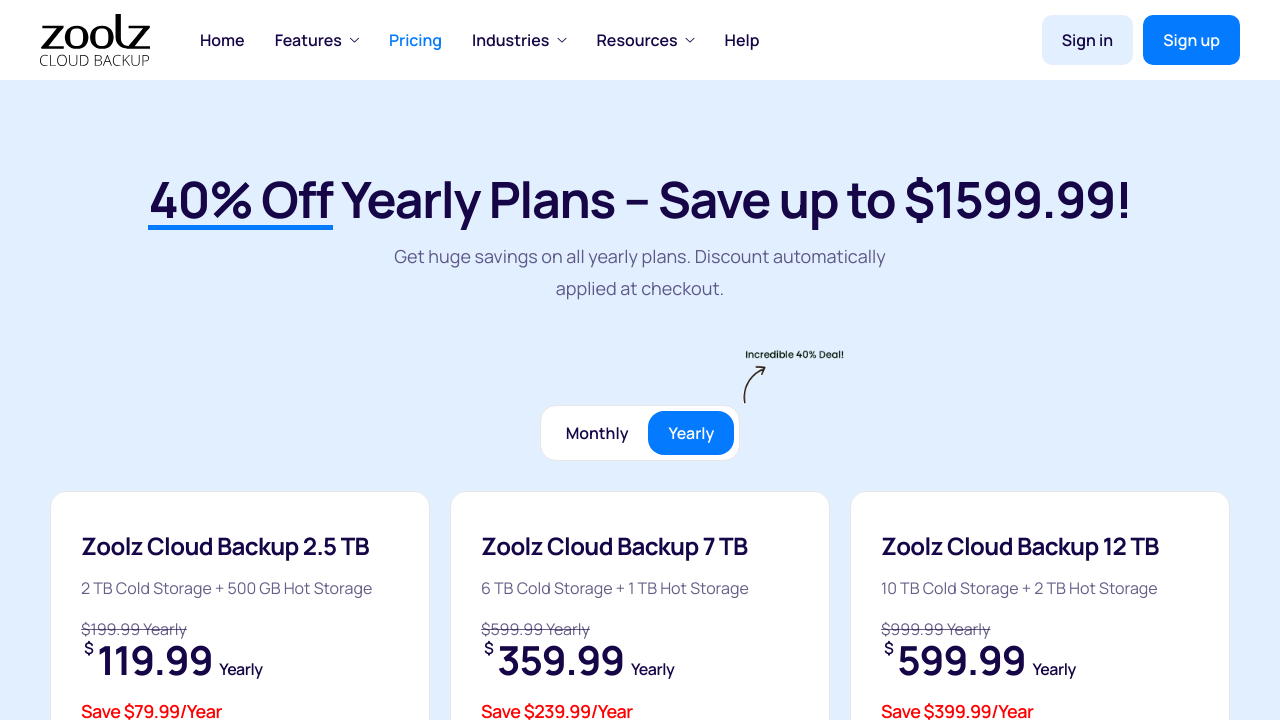The width and height of the screenshot is (1280, 720).
Task: Click the chevron icon beside Industries
Action: point(562,40)
